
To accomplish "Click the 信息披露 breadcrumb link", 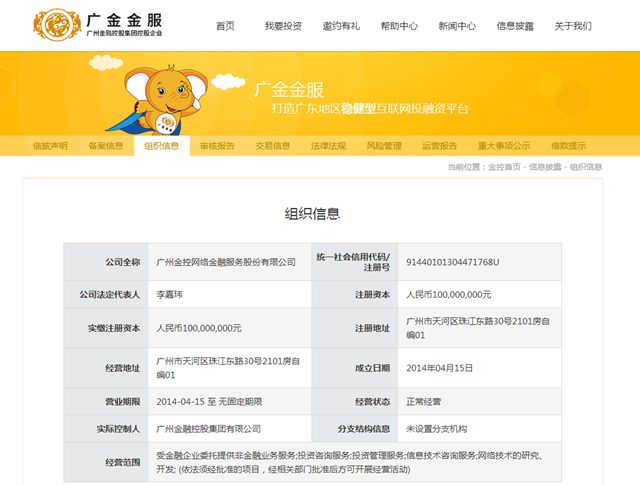I will click(x=545, y=167).
